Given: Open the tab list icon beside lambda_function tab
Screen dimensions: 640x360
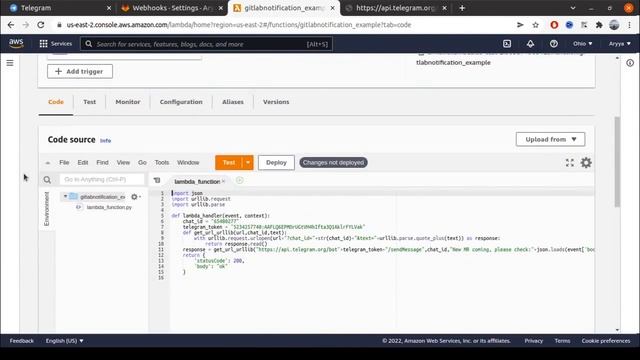Looking at the screenshot, I should [x=157, y=180].
